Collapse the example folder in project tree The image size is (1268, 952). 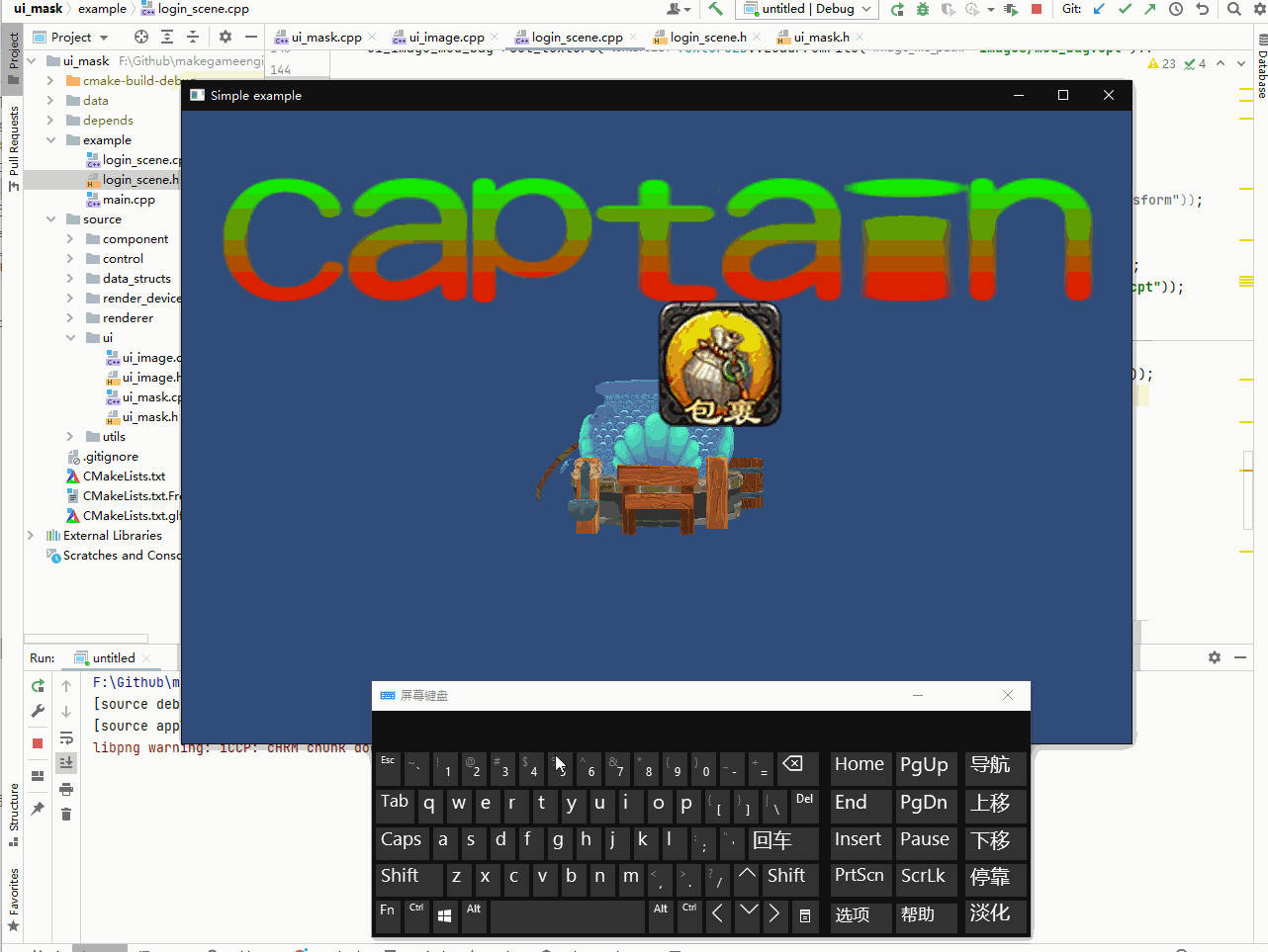(50, 140)
